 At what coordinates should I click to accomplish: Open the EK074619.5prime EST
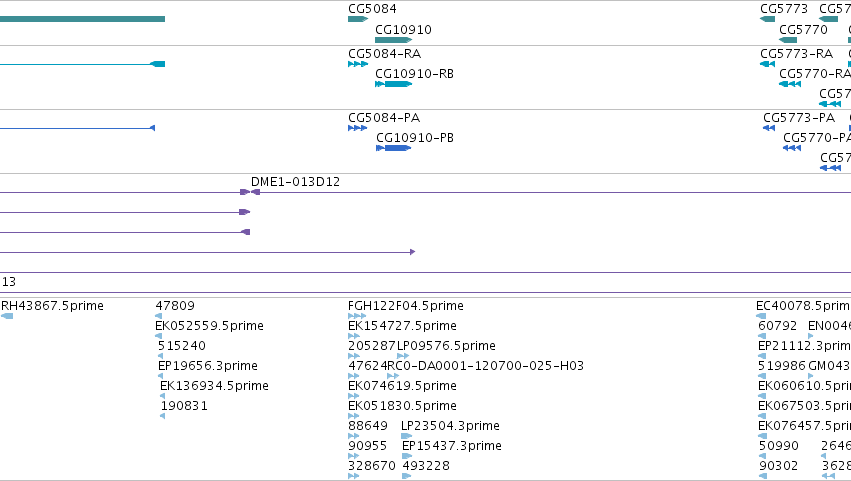(402, 386)
